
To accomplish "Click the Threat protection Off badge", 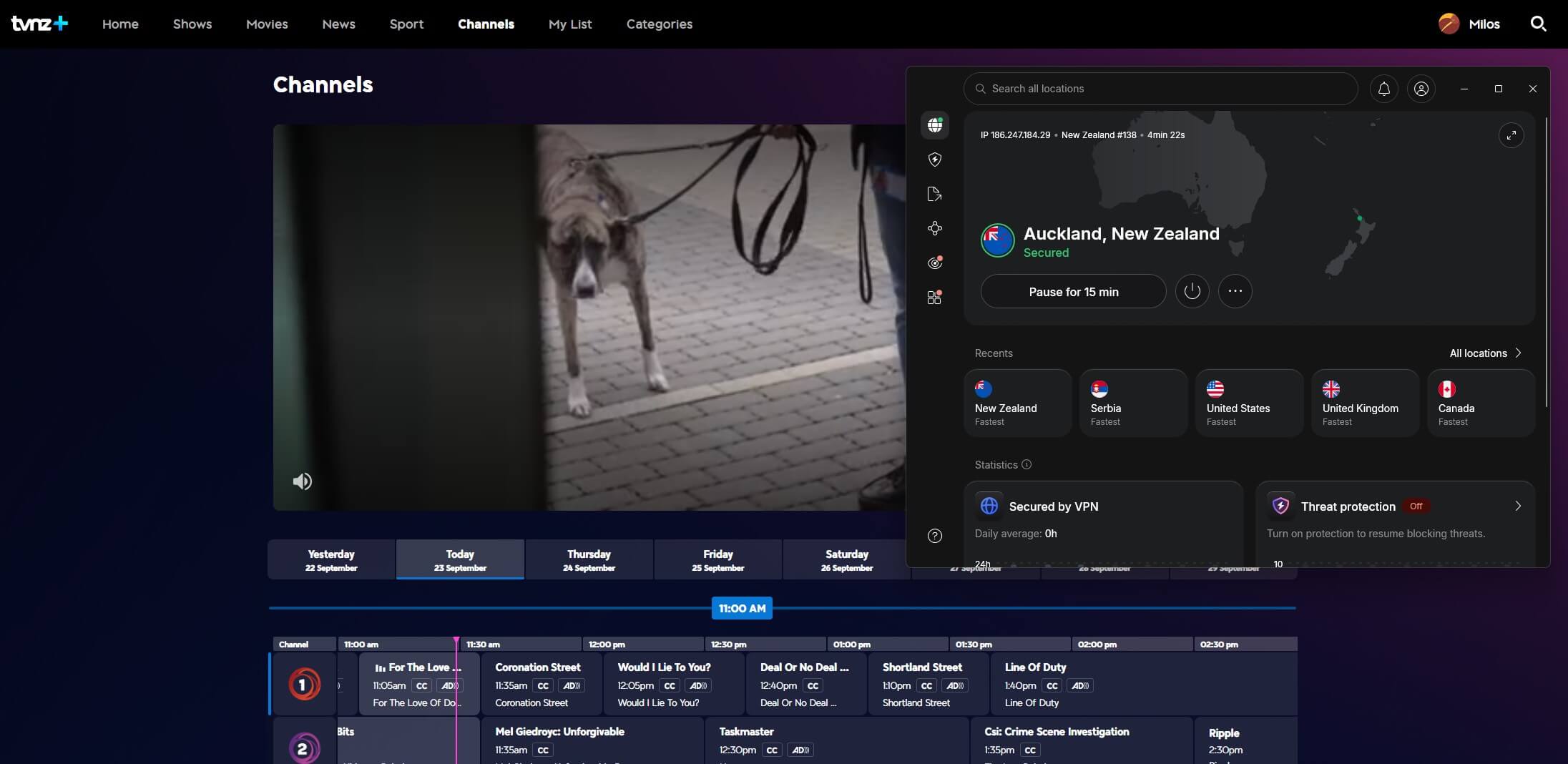I will click(x=1416, y=506).
